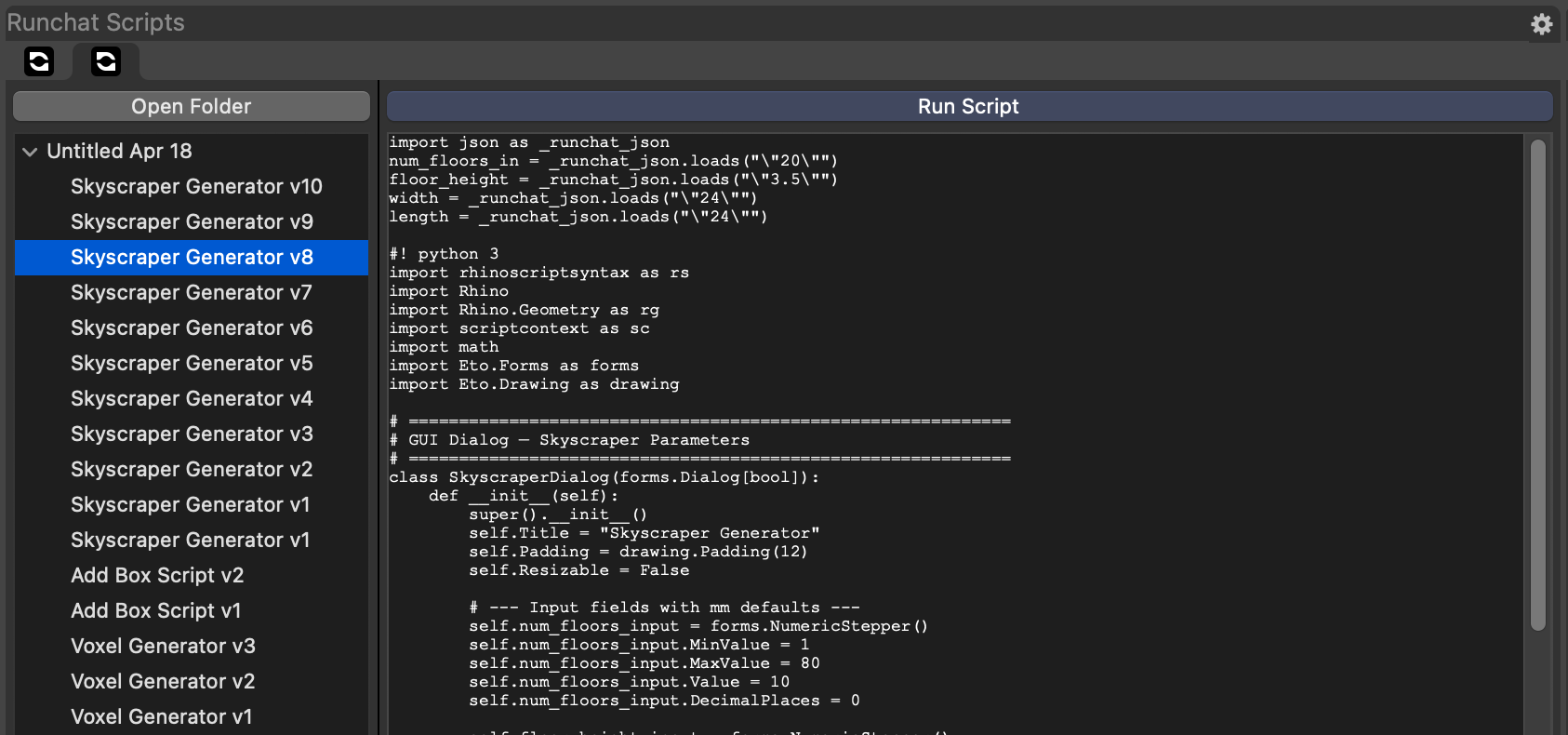Select the second, currently active Runchat tab
Screen dimensions: 1568x735
106,61
